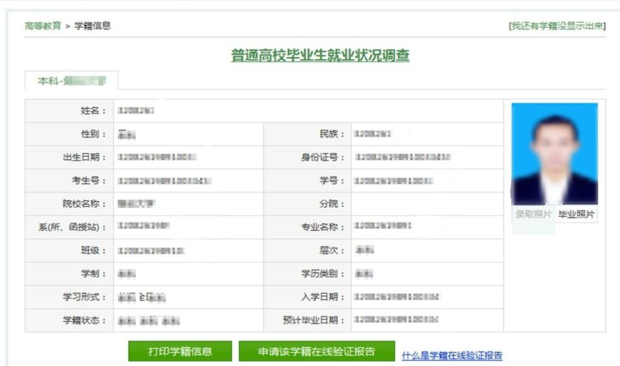
Task: Click the 学习形式 field label
Action: click(85, 297)
